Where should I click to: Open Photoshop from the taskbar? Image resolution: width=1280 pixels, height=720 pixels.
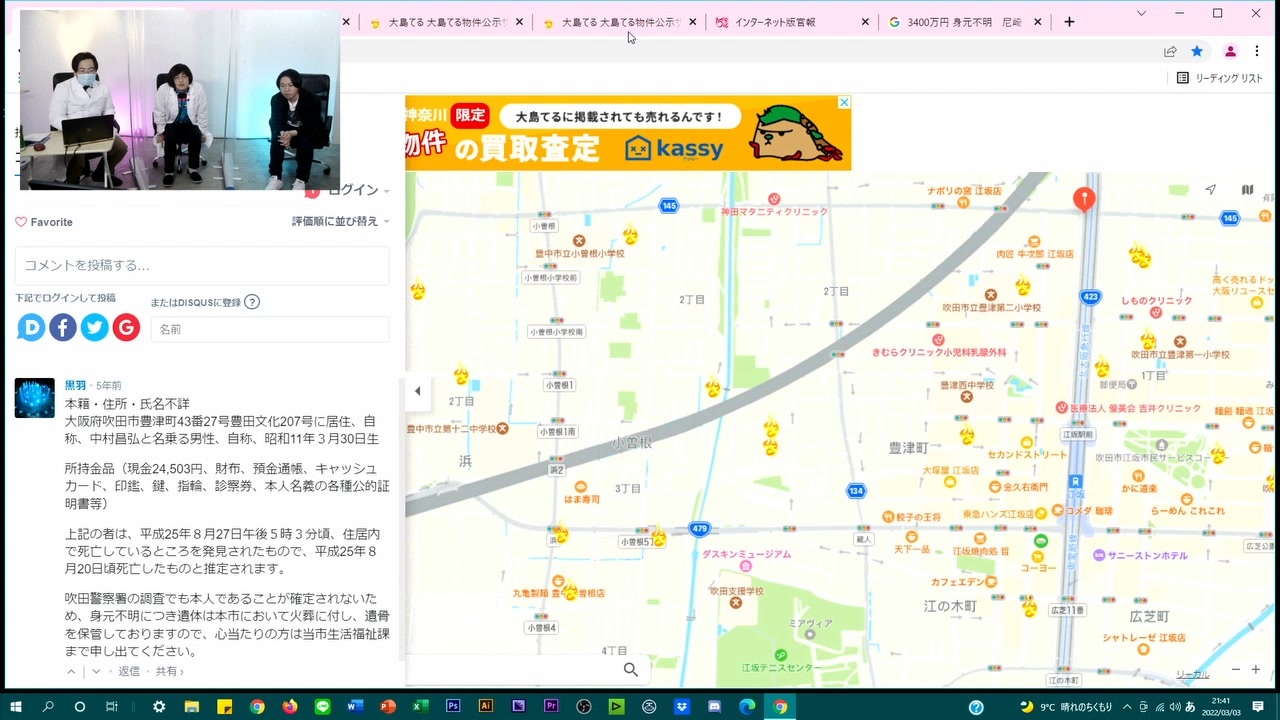pyautogui.click(x=452, y=706)
